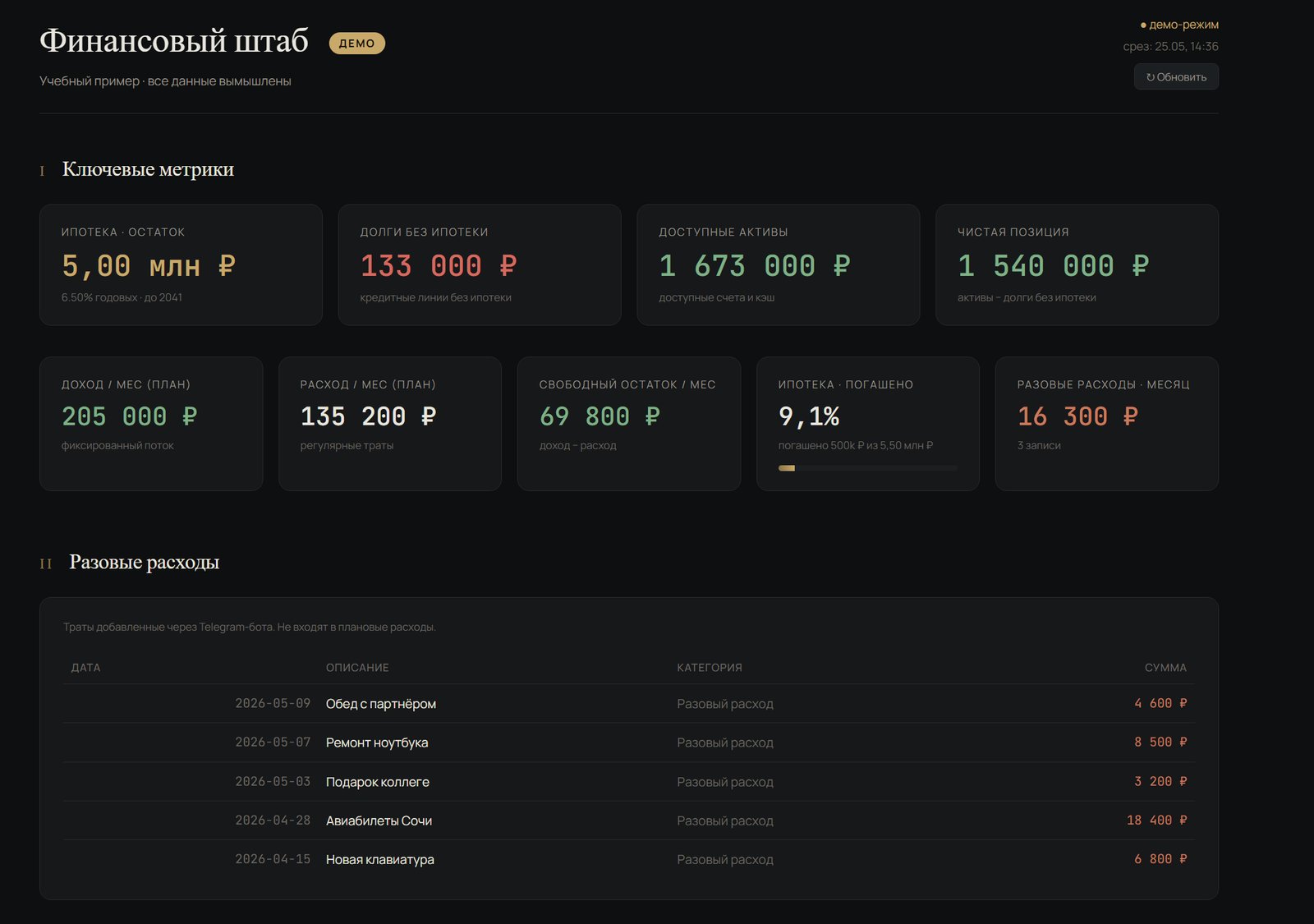
Task: Open the Расход / мес (план) card
Action: pos(390,424)
